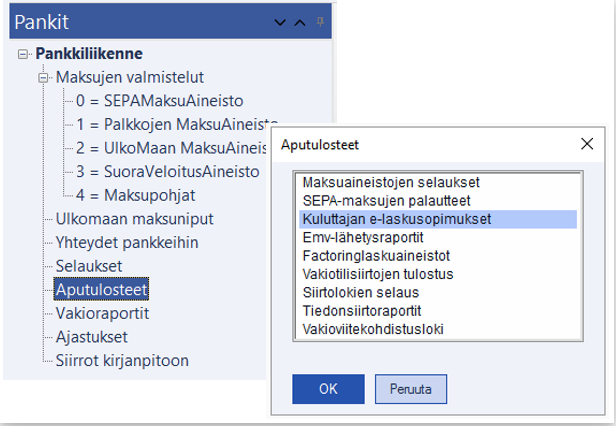Viewport: 616px width, 426px height.
Task: Select Ajastukset in the tree
Action: pos(93,337)
